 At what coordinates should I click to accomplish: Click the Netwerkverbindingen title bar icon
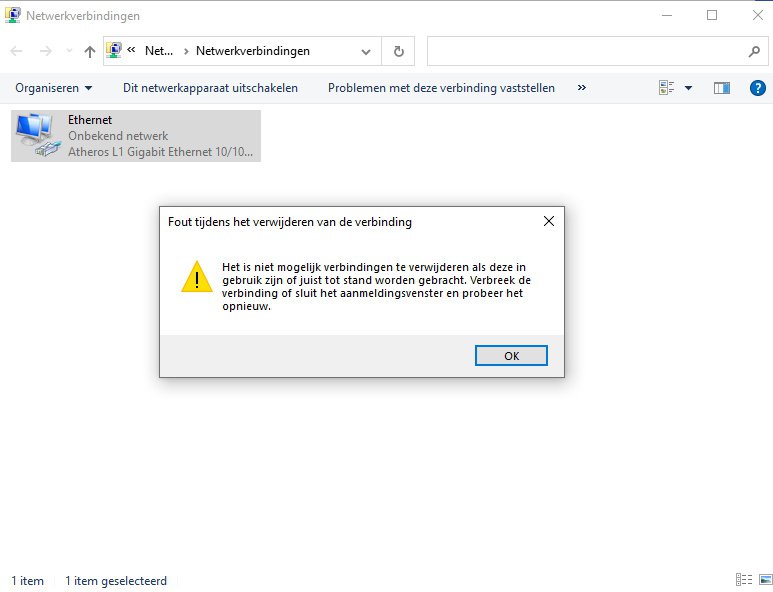pos(12,15)
